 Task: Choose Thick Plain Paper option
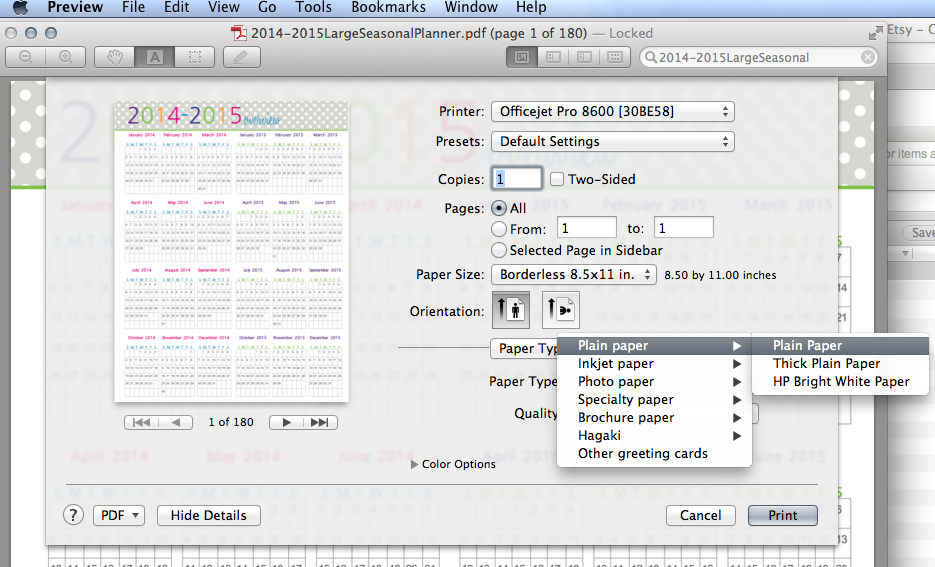(841, 364)
